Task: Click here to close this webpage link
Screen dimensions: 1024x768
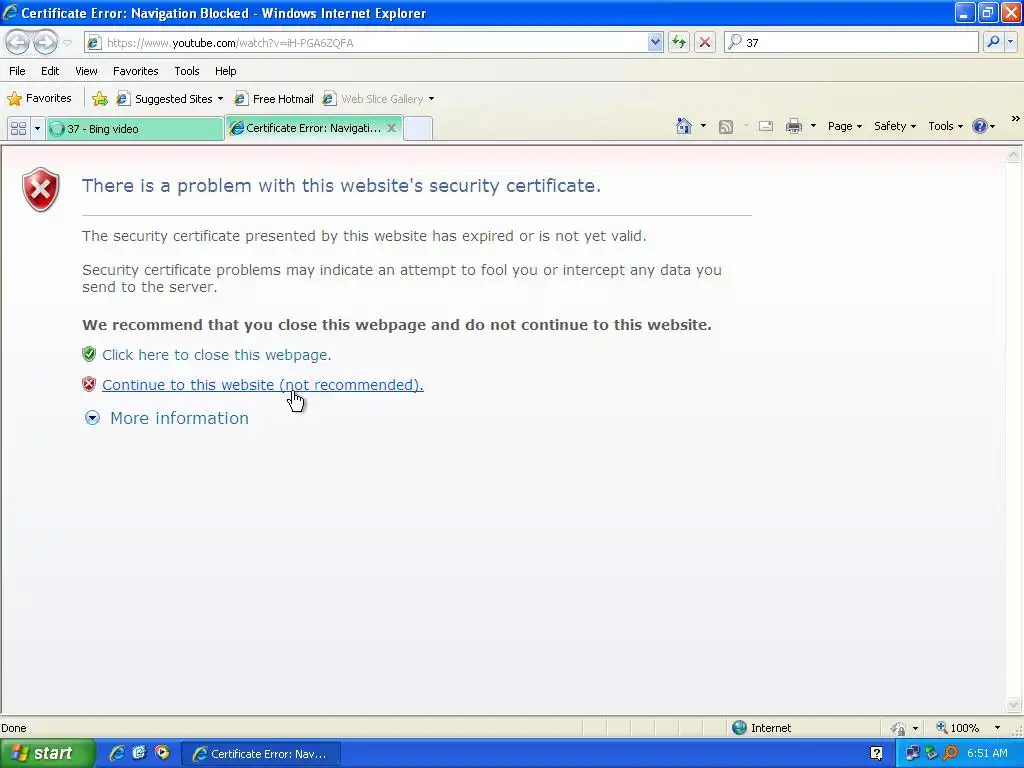Action: 216,355
